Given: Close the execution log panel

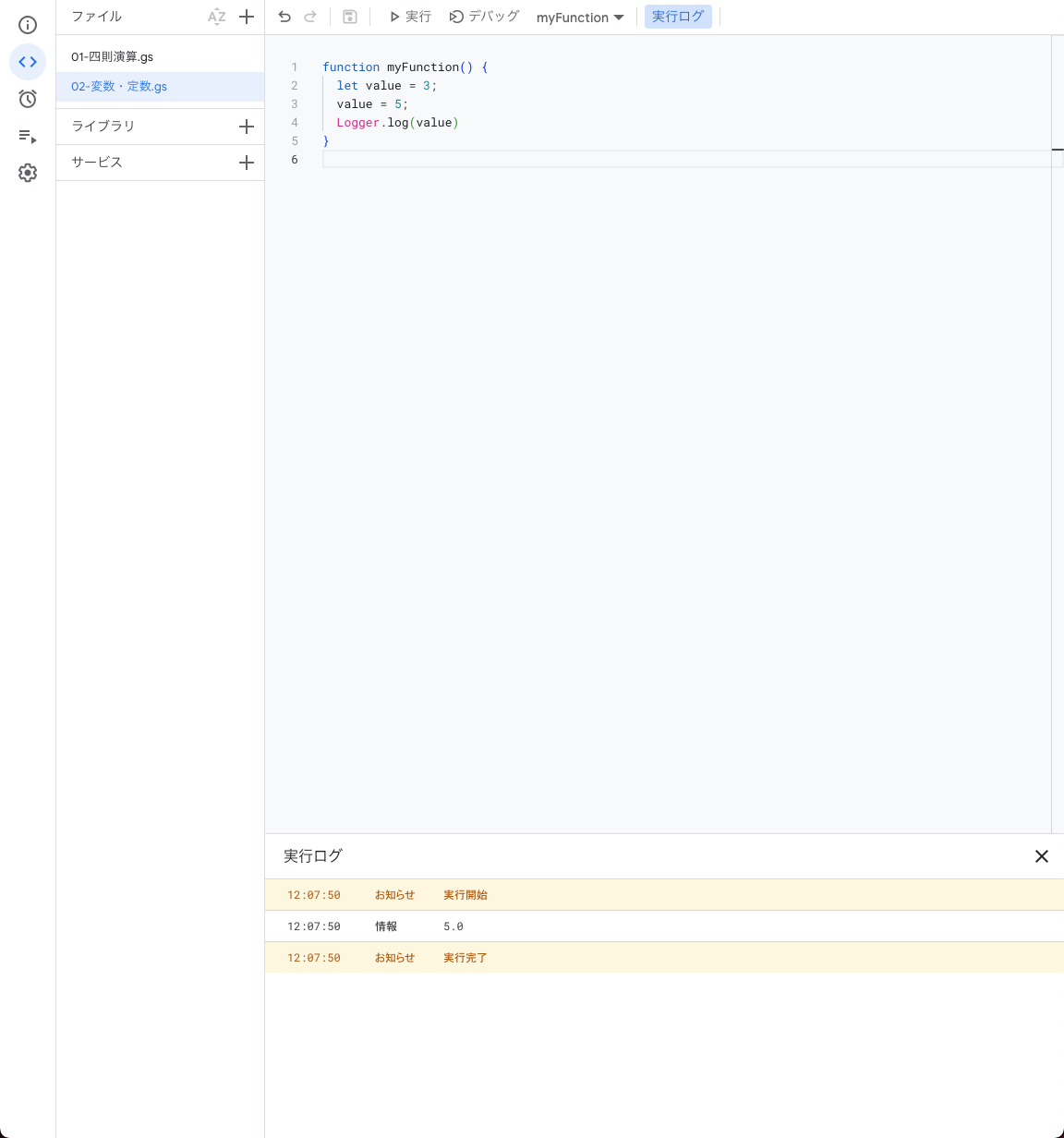Looking at the screenshot, I should [x=1042, y=856].
